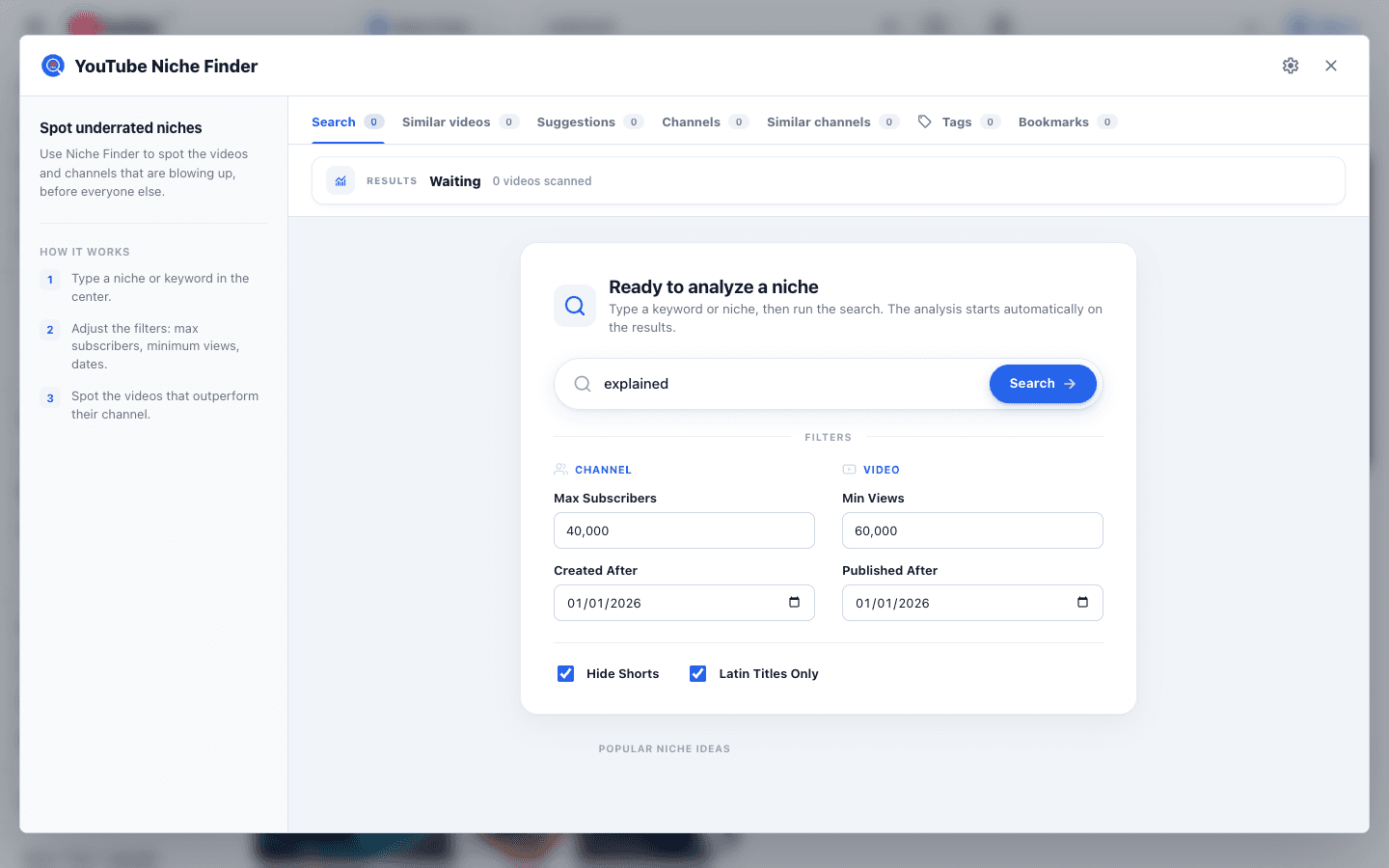
Task: Open the Channels tab
Action: (x=705, y=122)
